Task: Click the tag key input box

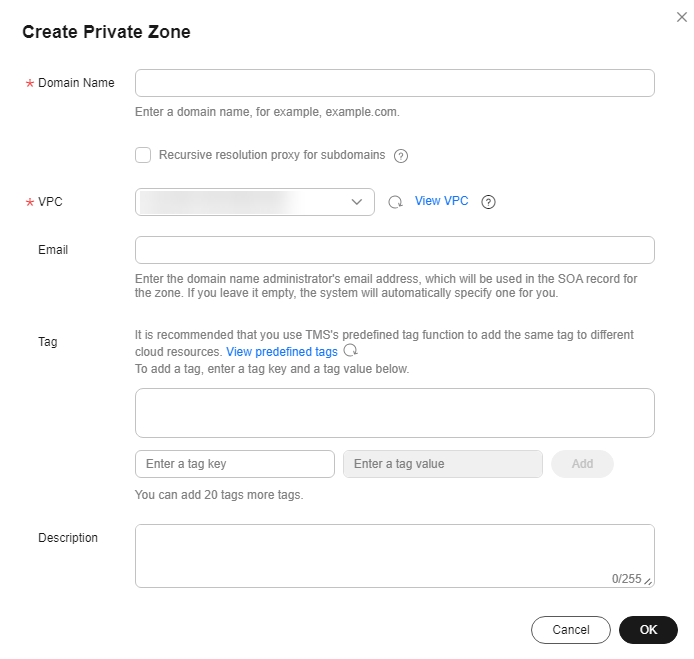Action: [235, 464]
